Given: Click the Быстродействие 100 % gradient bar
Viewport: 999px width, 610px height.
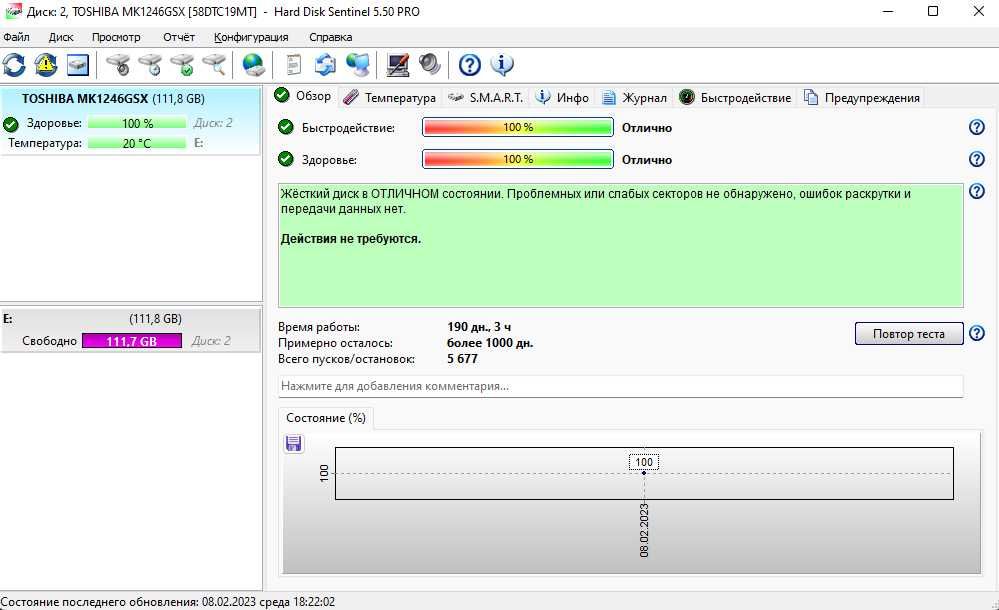Looking at the screenshot, I should [x=518, y=127].
